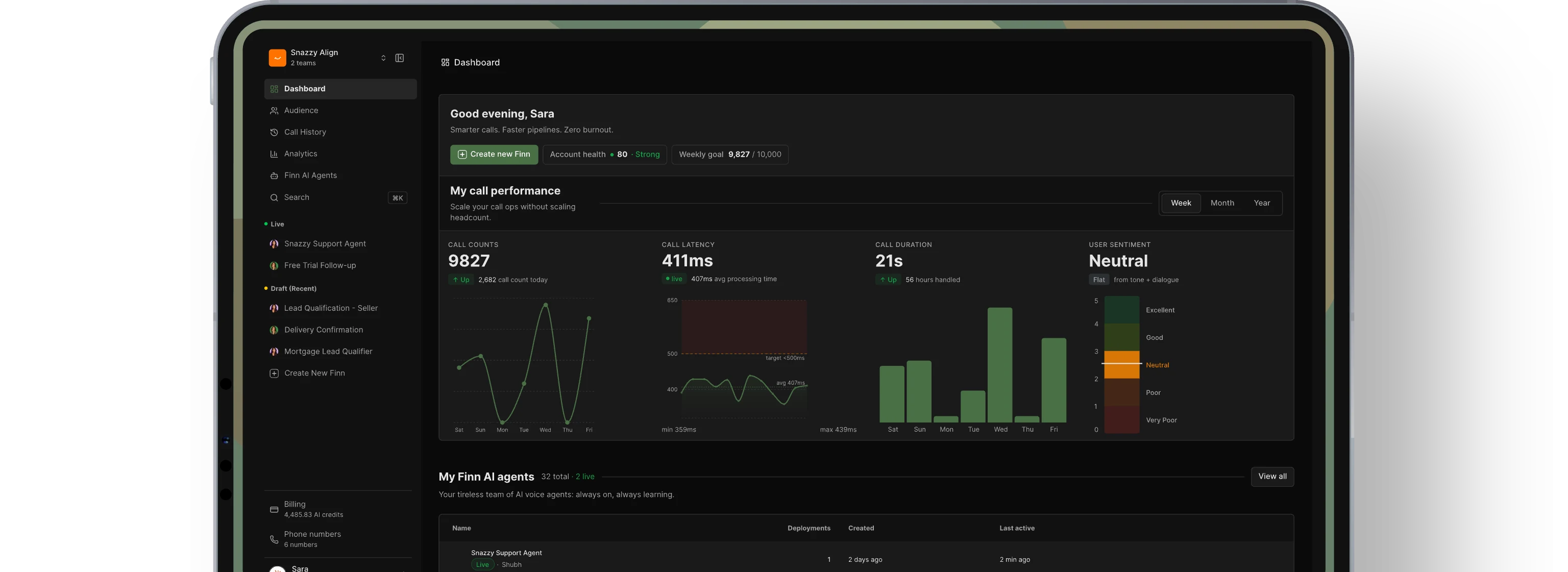Click the Search item in the sidebar
Screen dimensions: 1568x572
pyautogui.click(x=340, y=197)
